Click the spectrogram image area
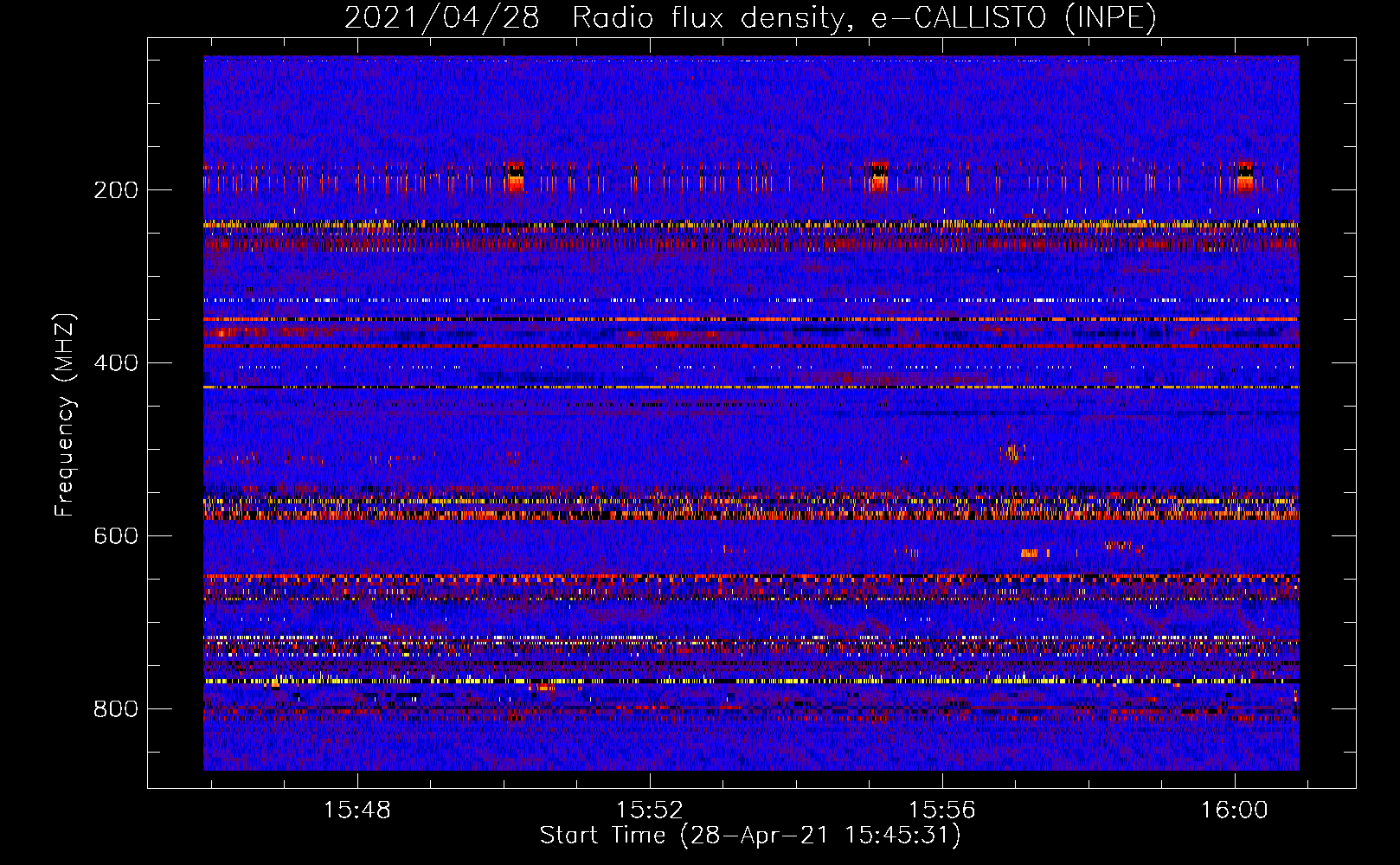The image size is (1400, 865). coord(751,413)
